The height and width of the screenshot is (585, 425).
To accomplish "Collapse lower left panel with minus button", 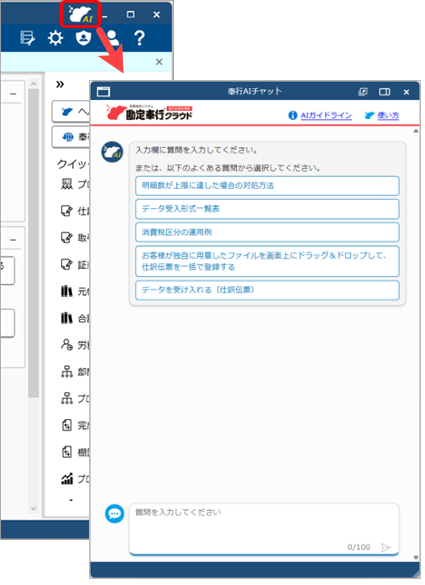I will (13, 240).
